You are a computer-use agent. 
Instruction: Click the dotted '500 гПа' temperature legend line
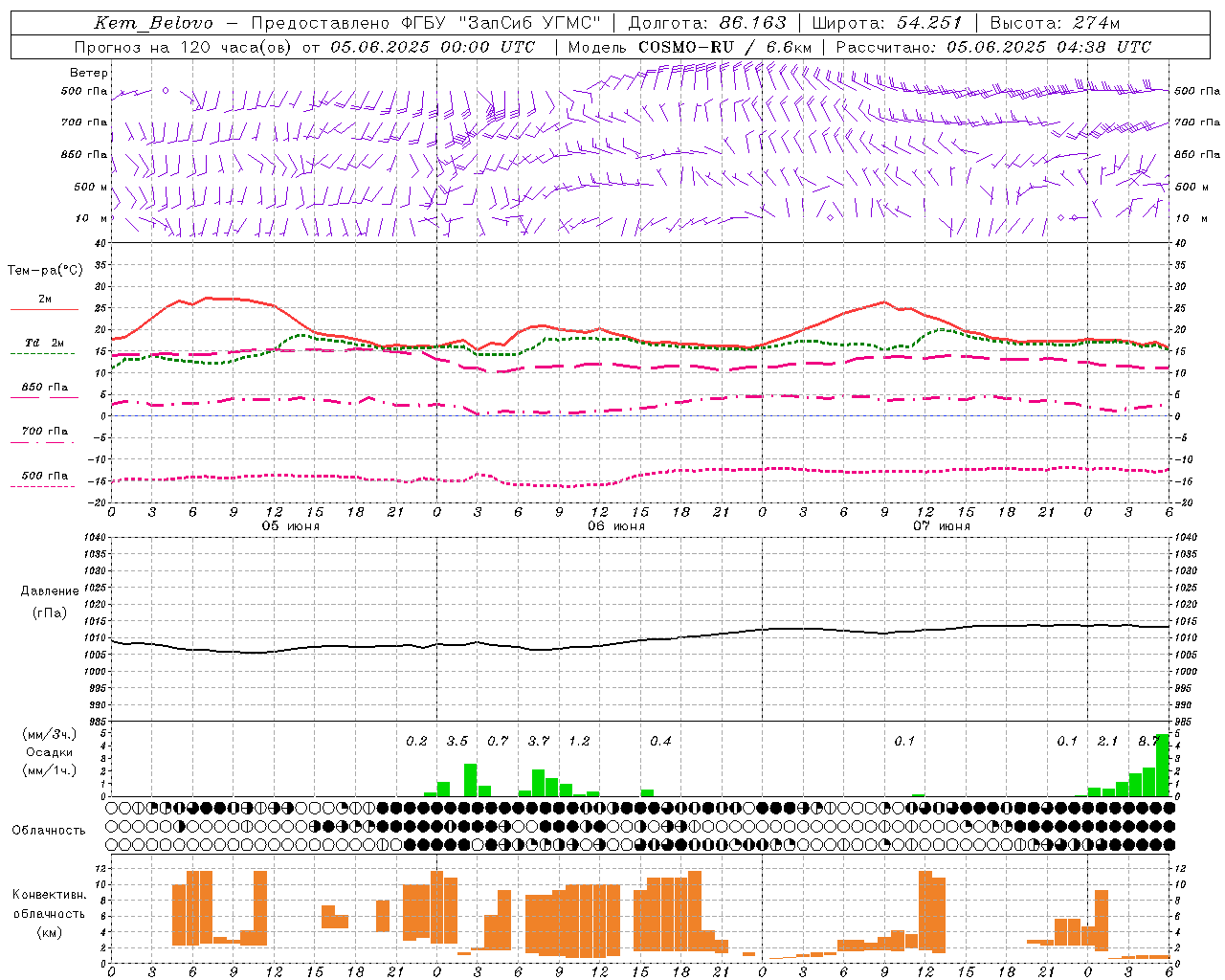click(x=43, y=487)
